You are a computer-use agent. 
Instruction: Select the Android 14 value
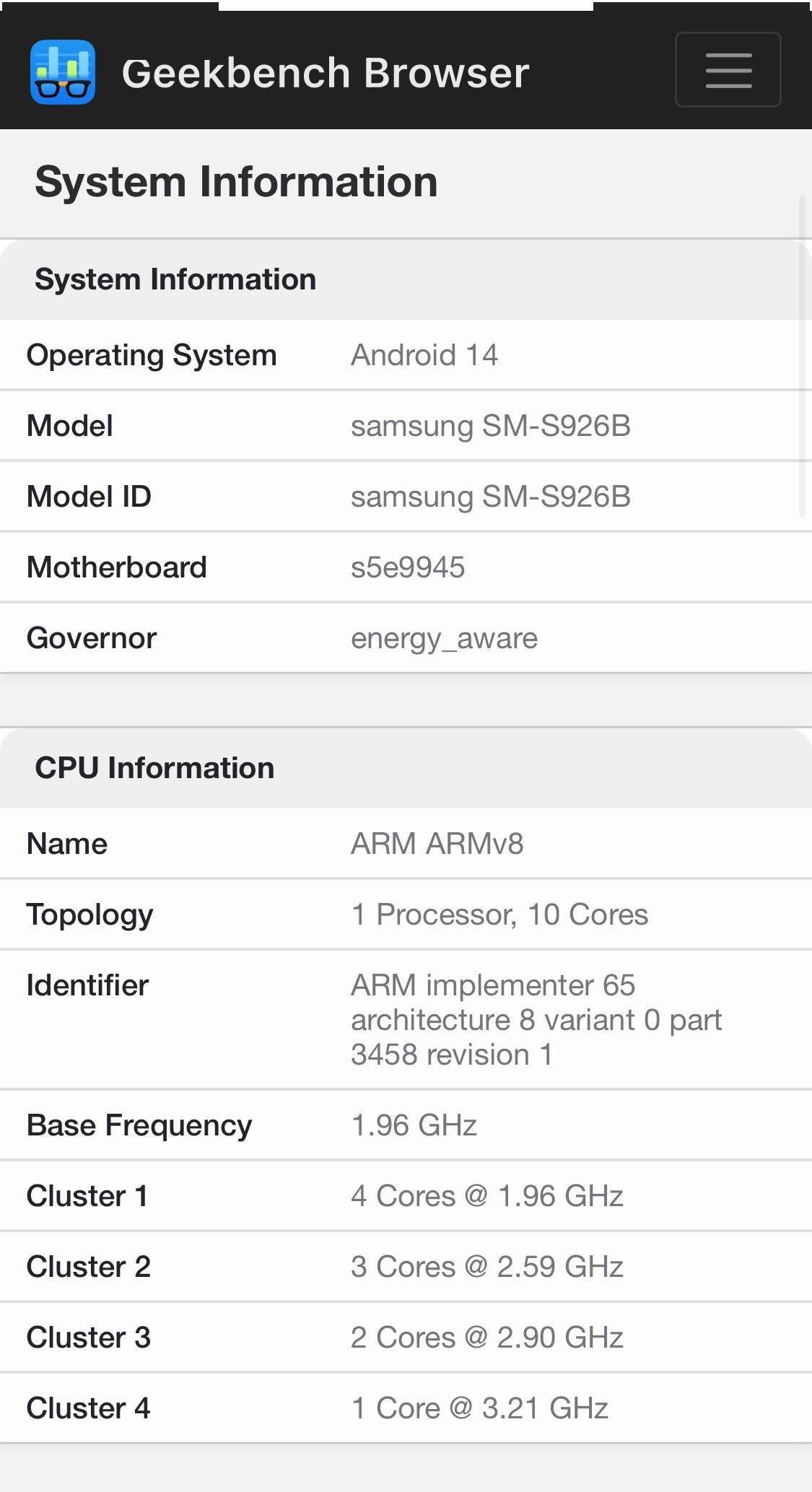tap(424, 355)
